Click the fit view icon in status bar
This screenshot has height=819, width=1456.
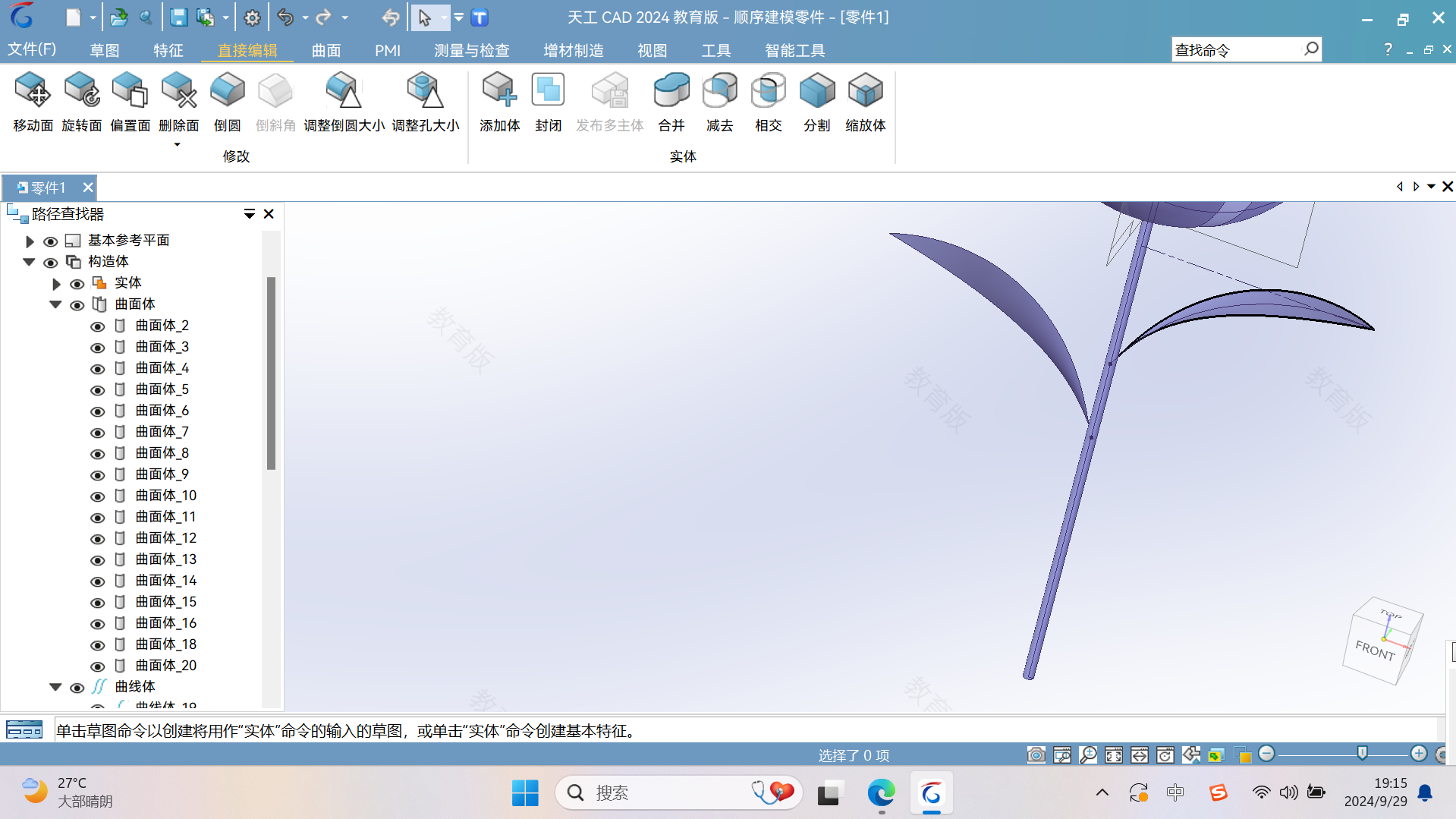point(1113,754)
